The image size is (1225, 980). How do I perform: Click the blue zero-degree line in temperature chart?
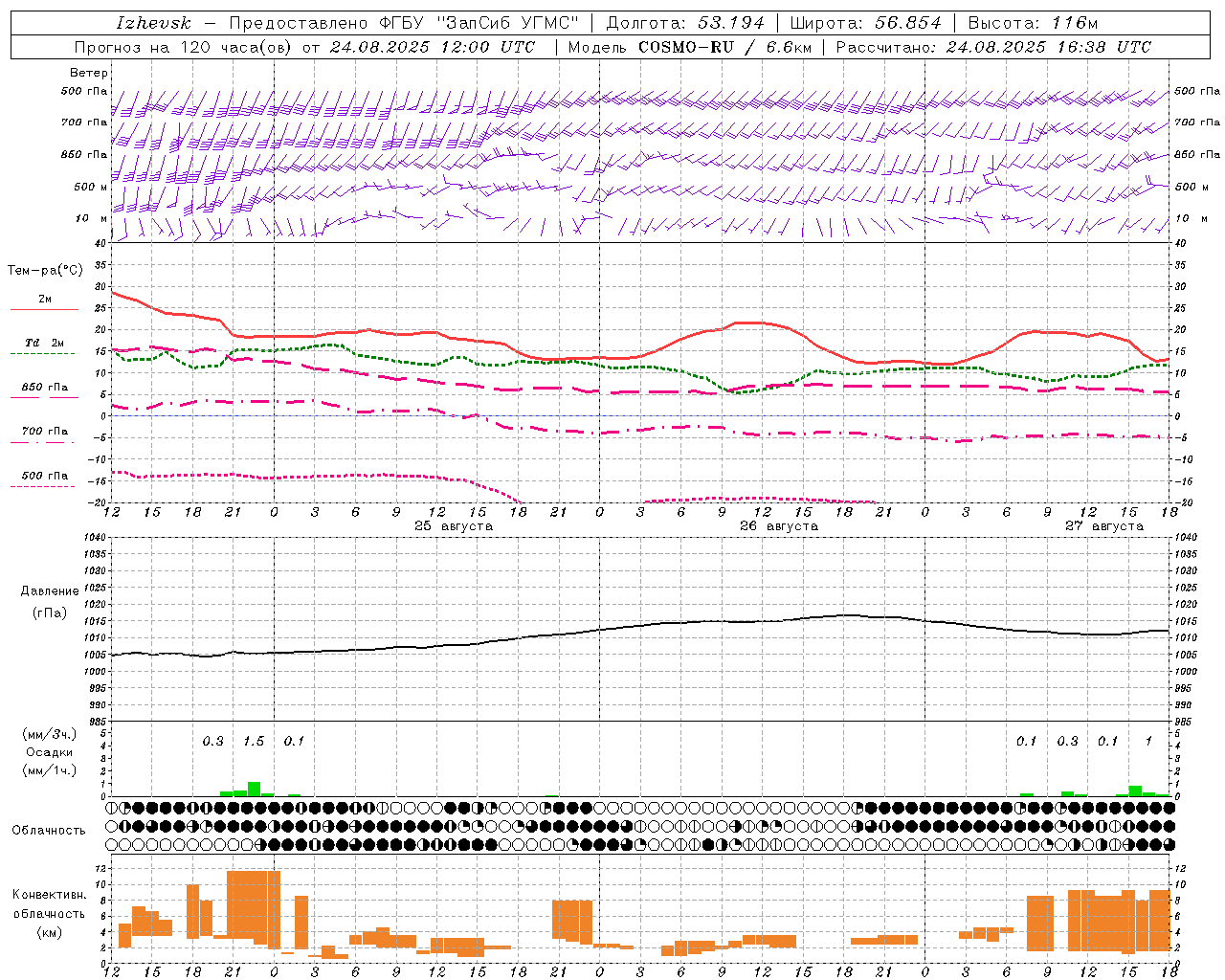(x=639, y=415)
